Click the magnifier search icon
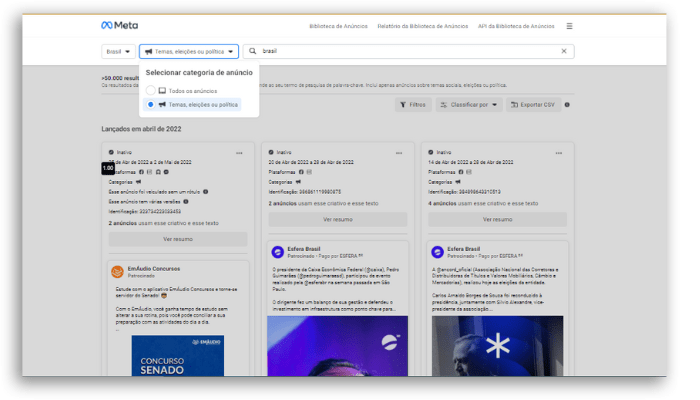Screen dimensions: 700x400 (x=253, y=51)
